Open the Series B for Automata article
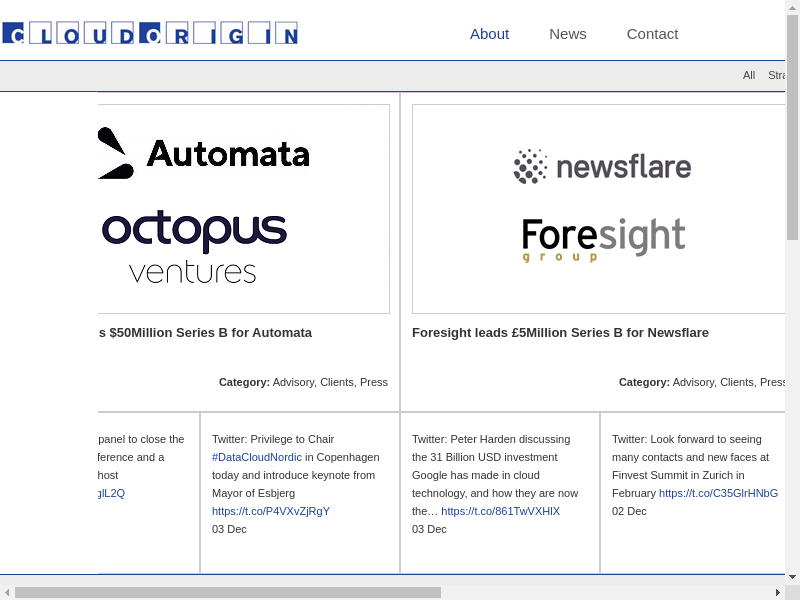 point(205,332)
